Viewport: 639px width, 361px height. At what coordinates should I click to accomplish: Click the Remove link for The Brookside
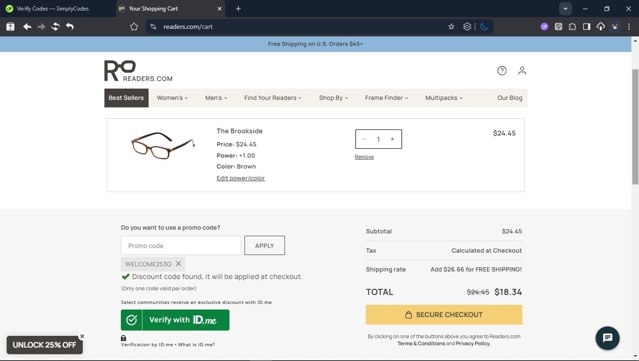(x=364, y=157)
